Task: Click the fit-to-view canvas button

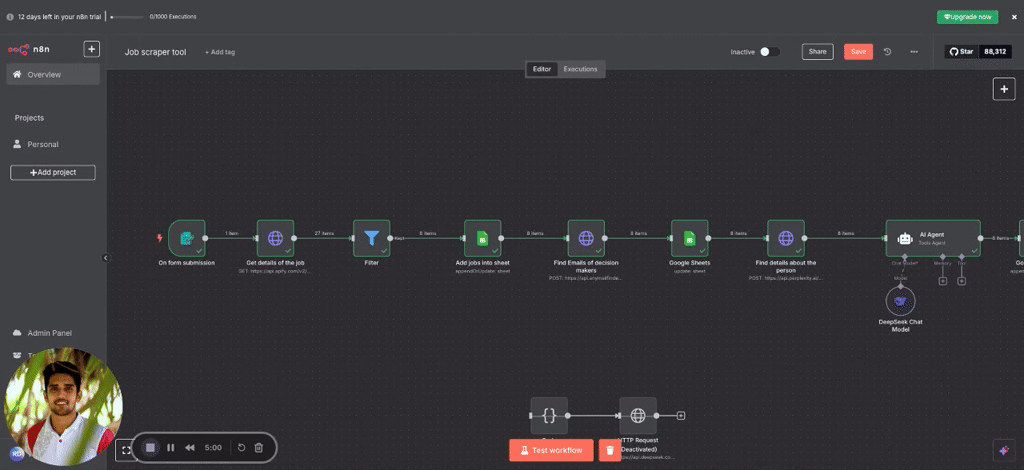Action: (126, 450)
